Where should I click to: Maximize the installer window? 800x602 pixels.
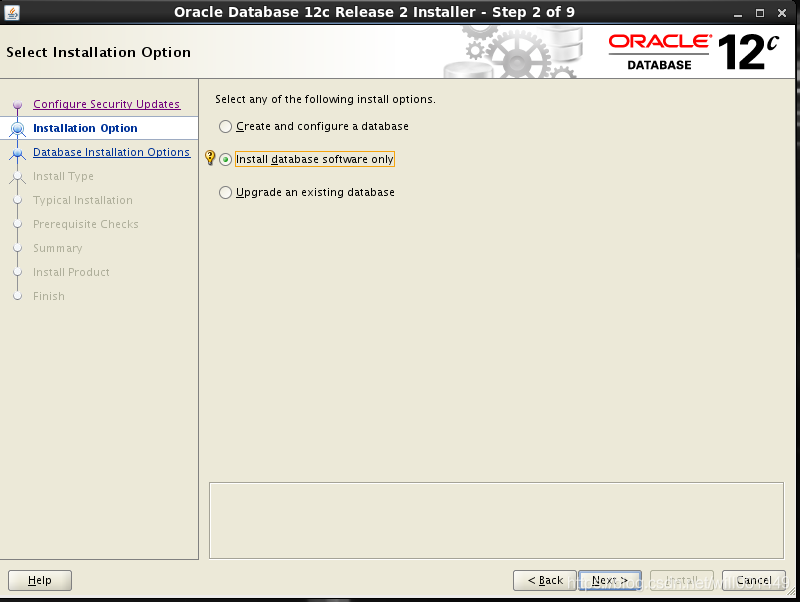pos(760,13)
